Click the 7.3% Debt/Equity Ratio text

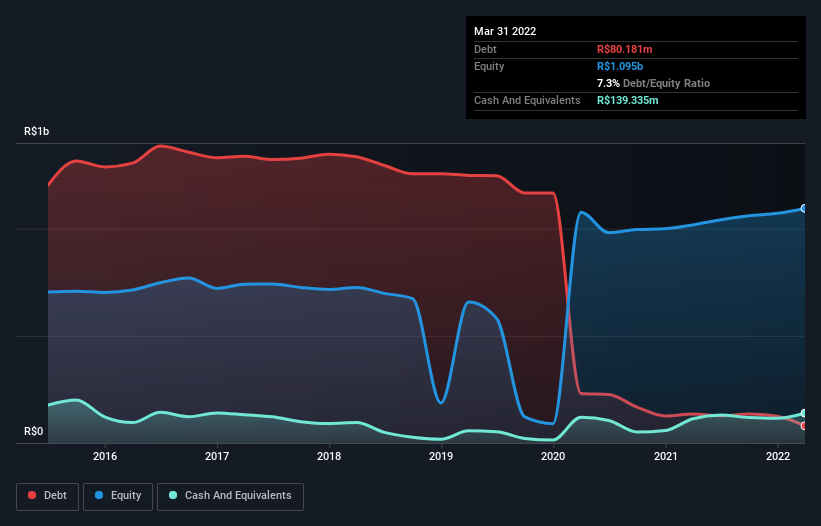tap(653, 83)
